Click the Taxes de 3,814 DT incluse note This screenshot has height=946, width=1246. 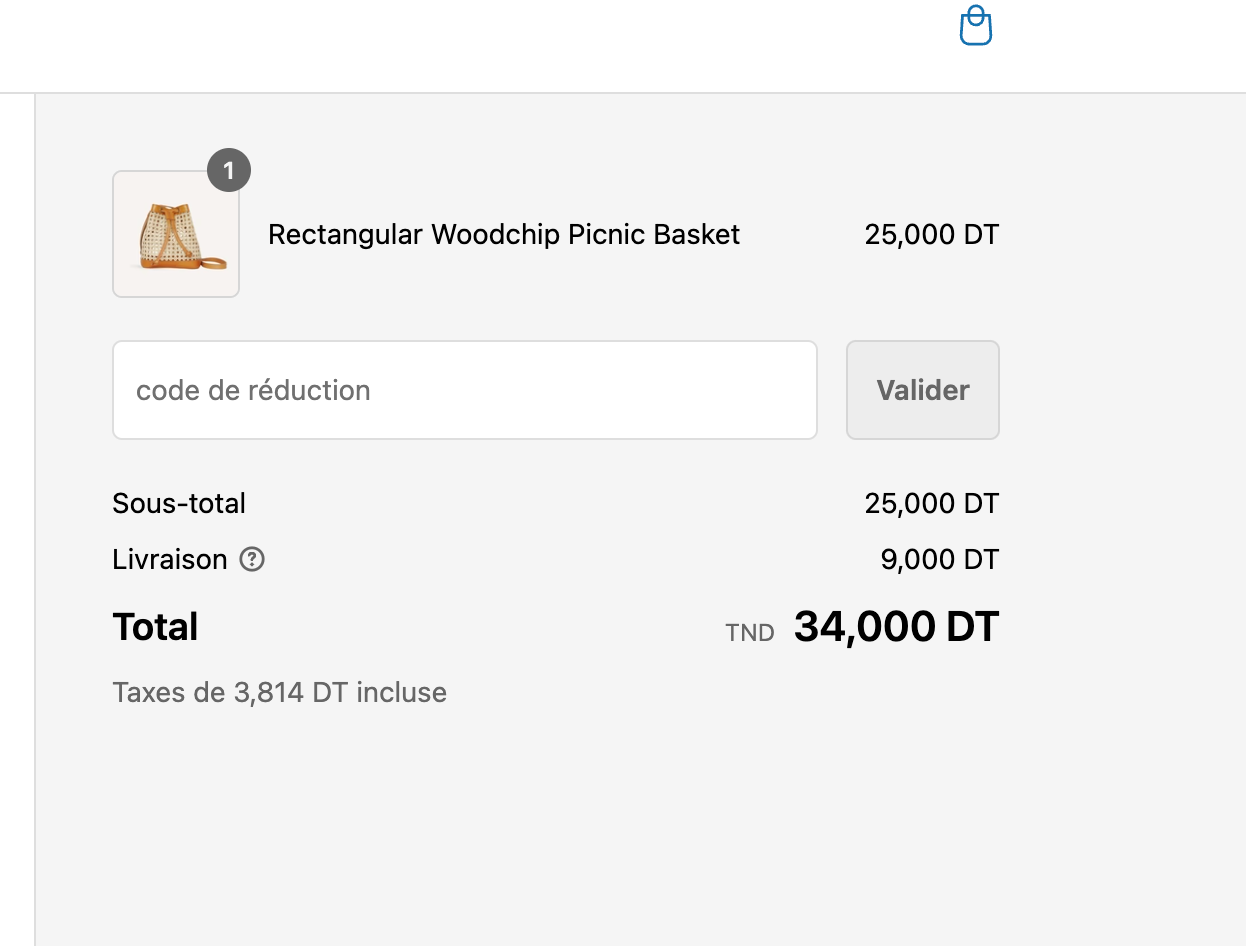click(x=279, y=693)
